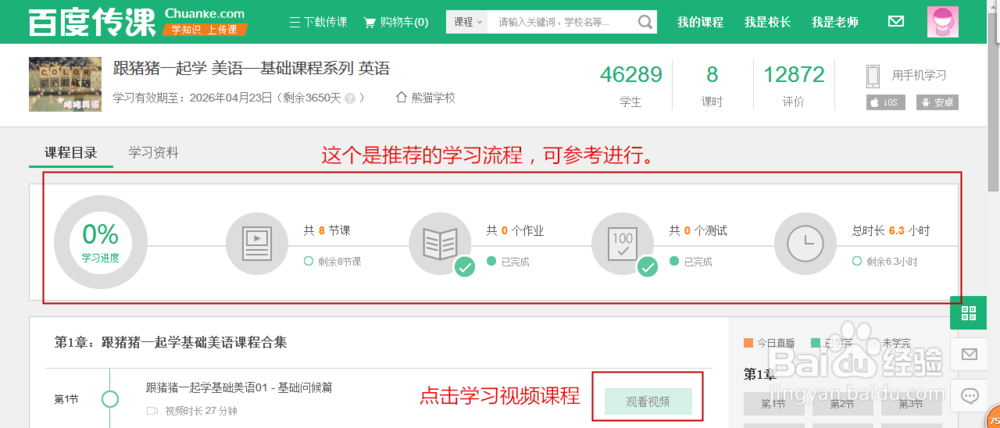The width and height of the screenshot is (1000, 428).
Task: Open the shopping cart 购物车(0)
Action: coord(395,22)
